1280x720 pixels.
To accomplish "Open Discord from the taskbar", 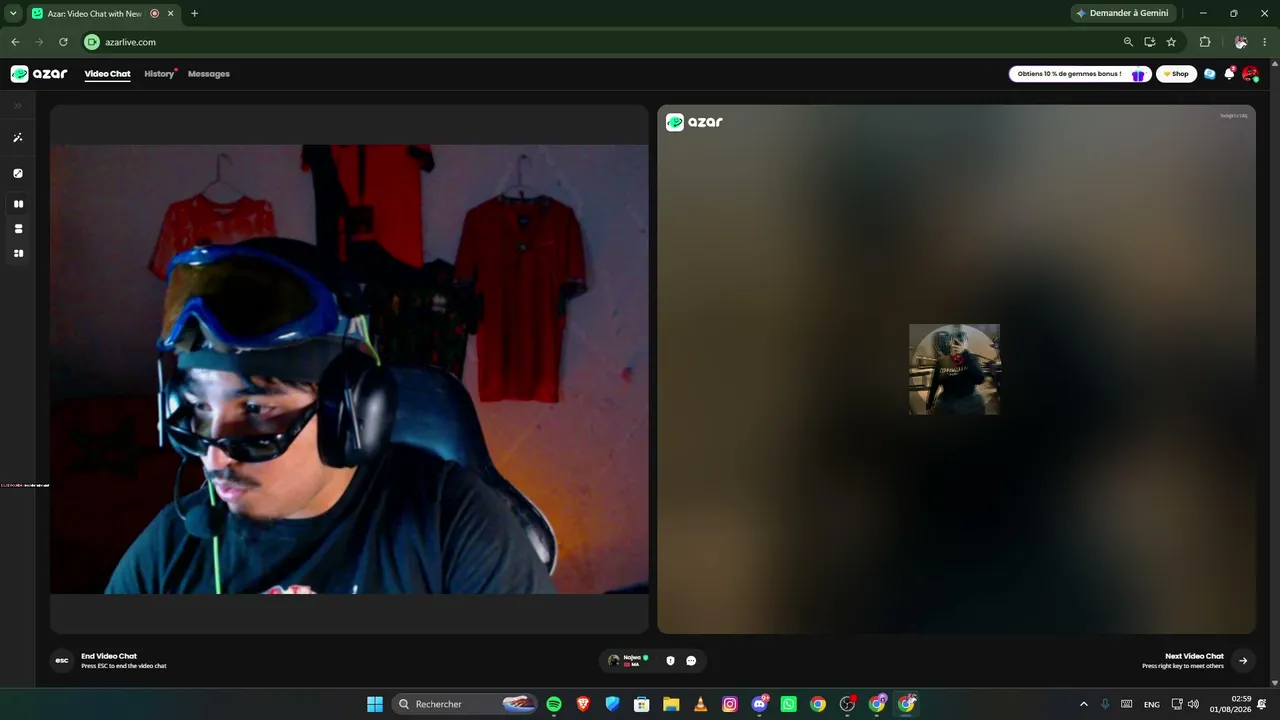I will click(x=760, y=704).
